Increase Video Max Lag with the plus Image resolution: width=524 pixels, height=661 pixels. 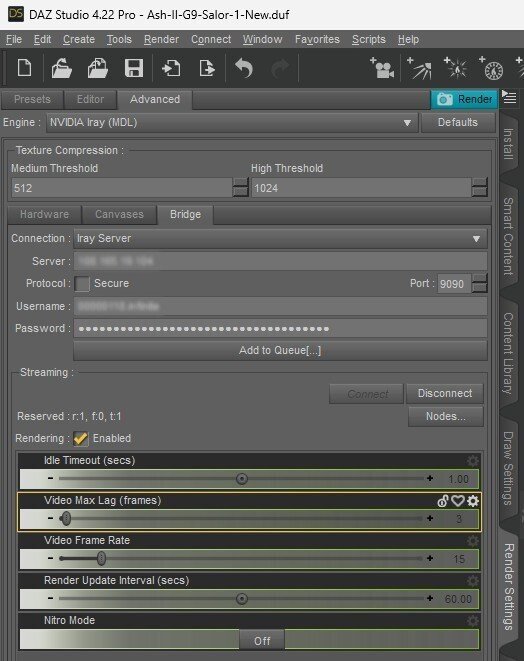pyautogui.click(x=430, y=518)
